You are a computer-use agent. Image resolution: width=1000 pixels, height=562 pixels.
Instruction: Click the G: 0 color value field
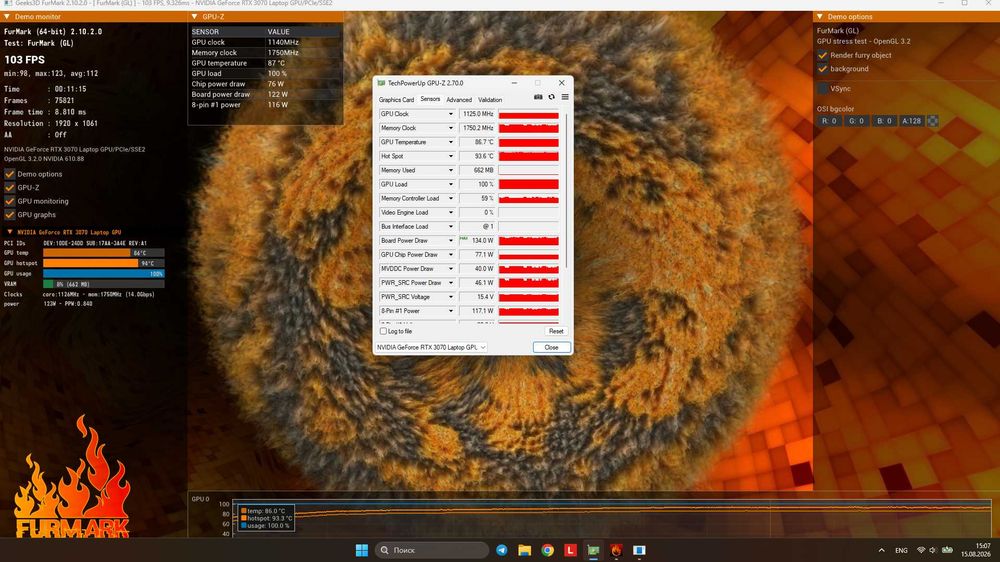(x=857, y=121)
